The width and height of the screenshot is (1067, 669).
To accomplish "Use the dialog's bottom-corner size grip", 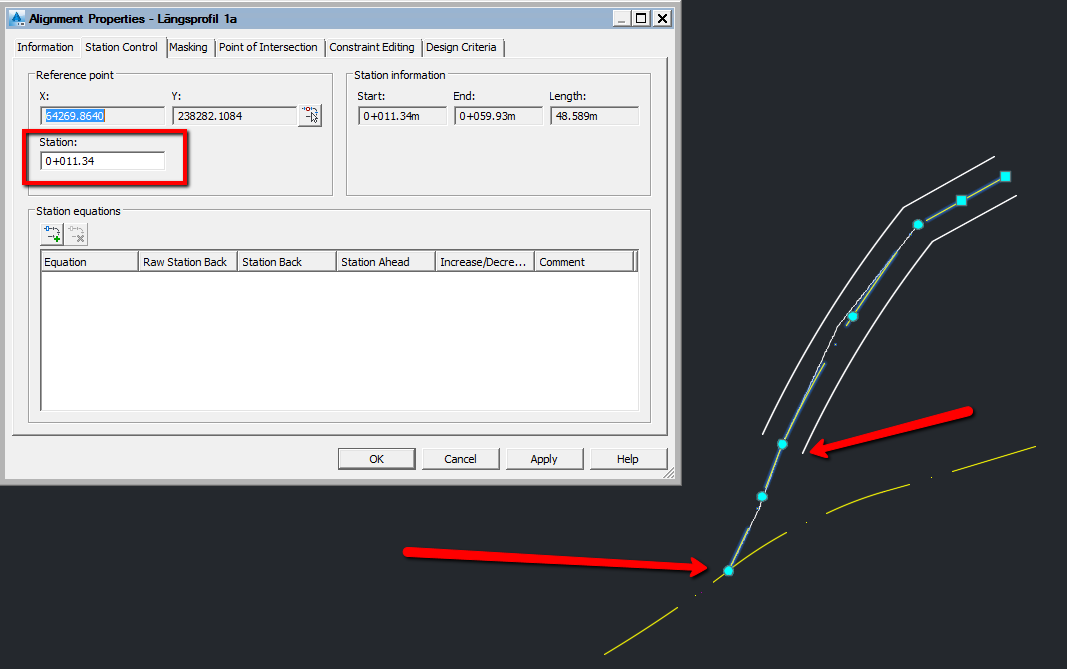I will click(x=669, y=473).
